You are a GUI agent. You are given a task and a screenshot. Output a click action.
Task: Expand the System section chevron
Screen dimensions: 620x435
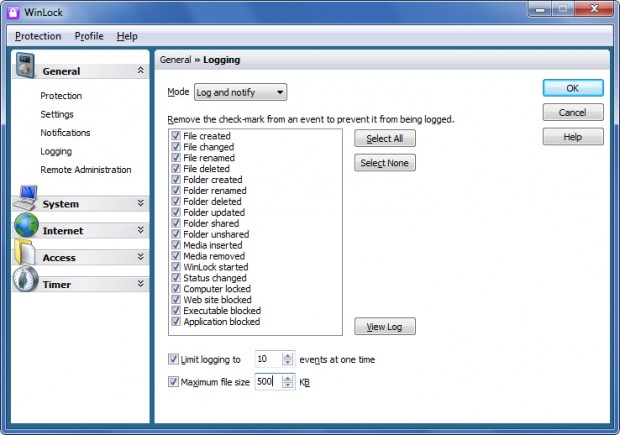coord(140,203)
